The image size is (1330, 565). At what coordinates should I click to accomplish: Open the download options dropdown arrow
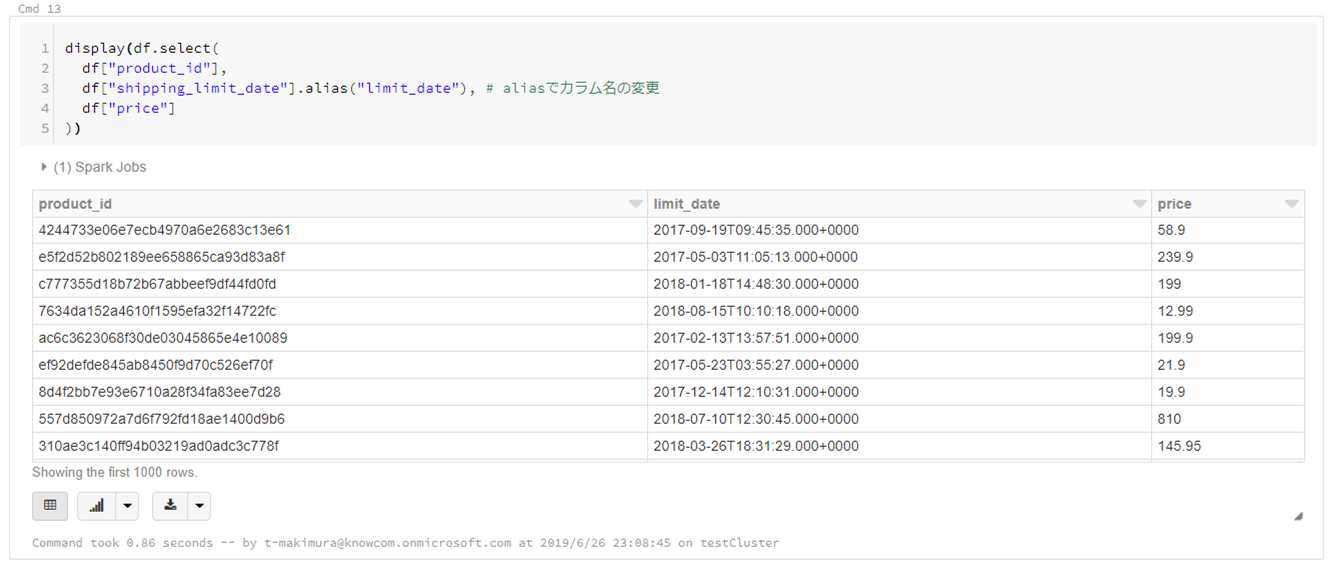click(200, 506)
